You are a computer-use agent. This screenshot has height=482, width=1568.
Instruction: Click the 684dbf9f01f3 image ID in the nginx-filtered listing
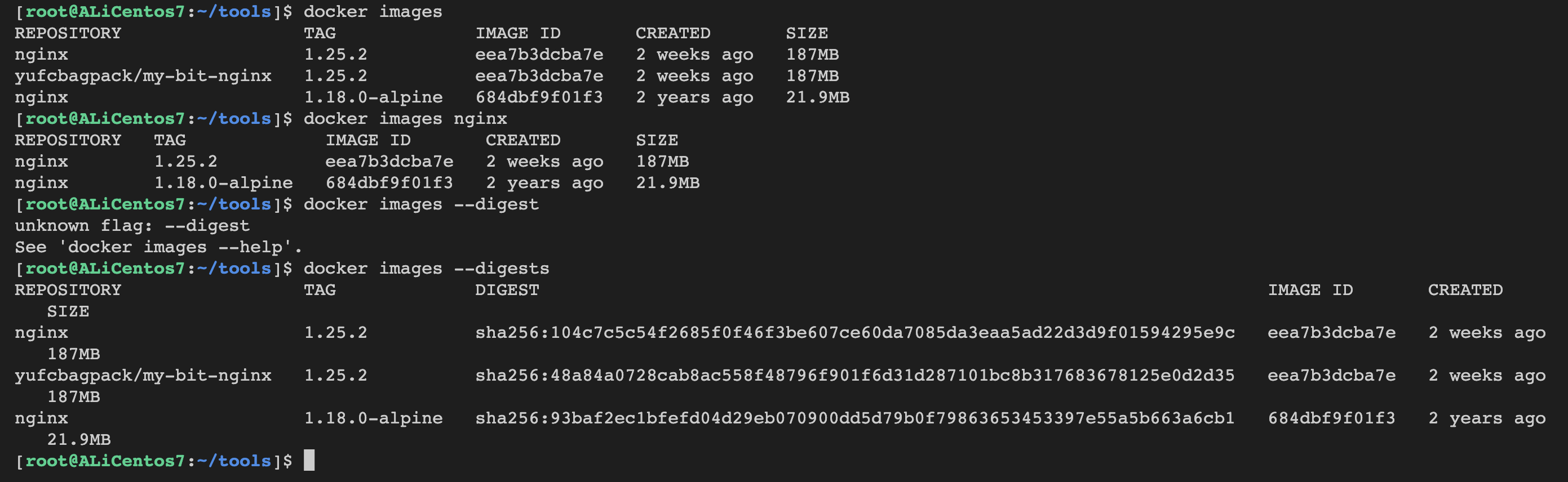pos(389,183)
